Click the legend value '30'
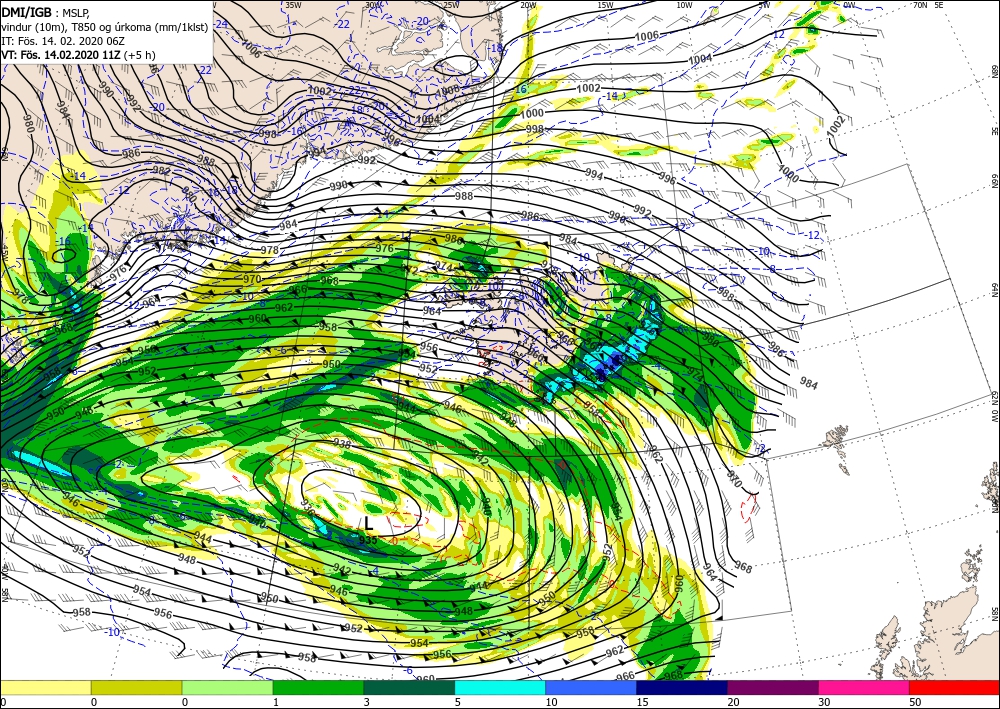 pyautogui.click(x=823, y=702)
